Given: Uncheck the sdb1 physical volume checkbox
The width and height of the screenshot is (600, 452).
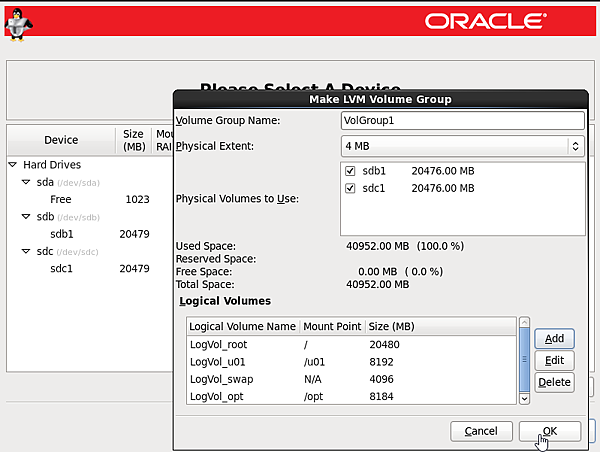Looking at the screenshot, I should pos(350,171).
